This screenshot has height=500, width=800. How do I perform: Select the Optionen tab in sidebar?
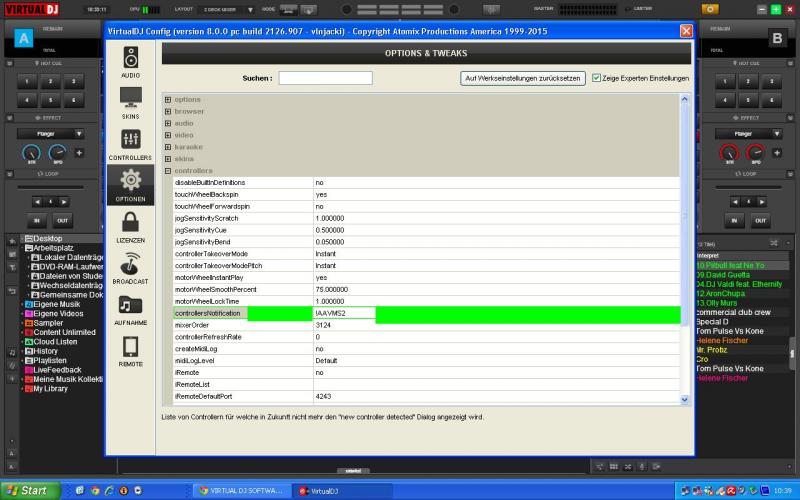pos(130,185)
